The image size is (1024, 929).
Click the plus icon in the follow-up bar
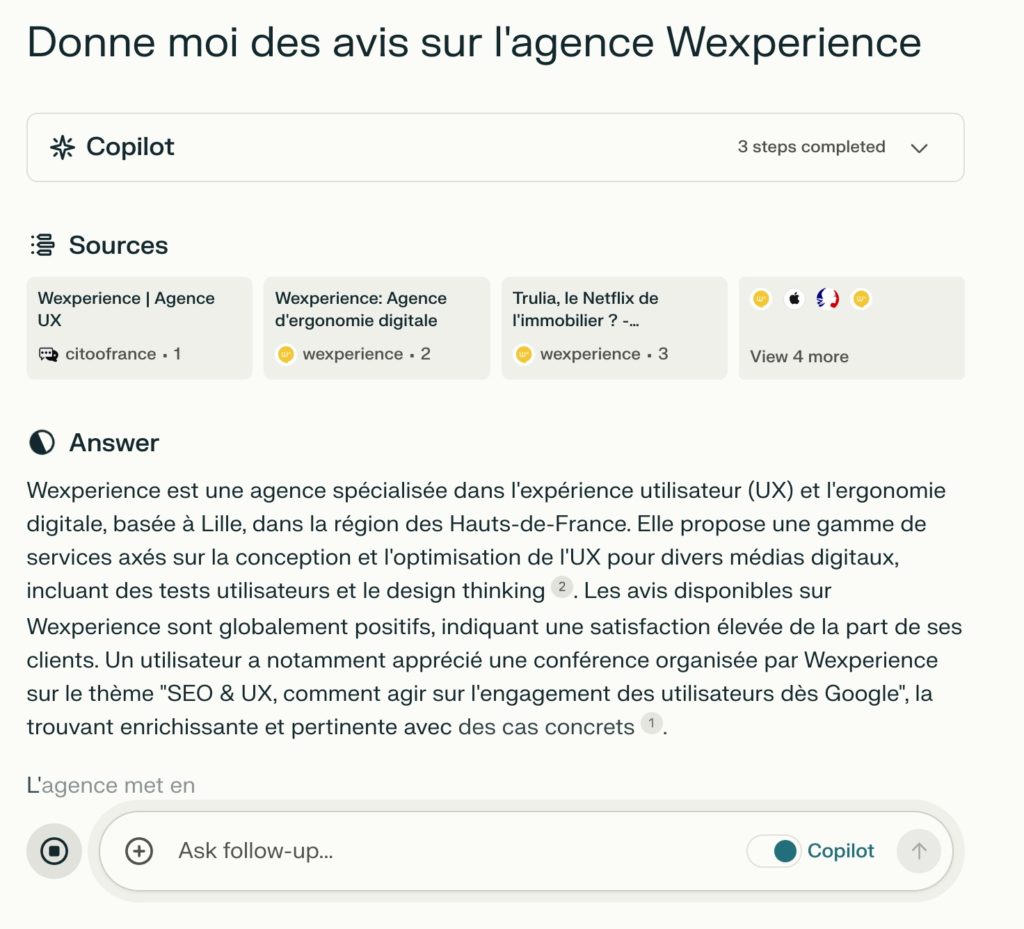(138, 851)
